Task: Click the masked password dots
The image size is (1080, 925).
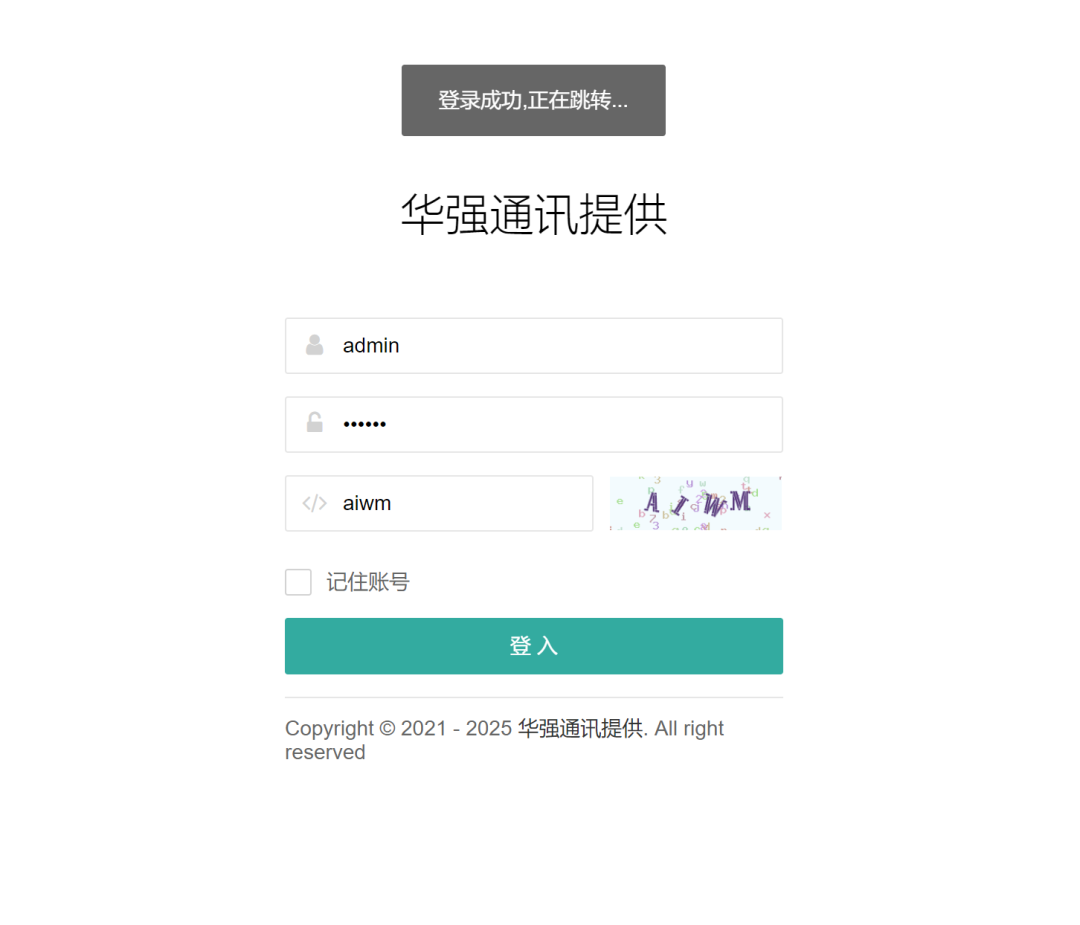Action: [x=364, y=424]
